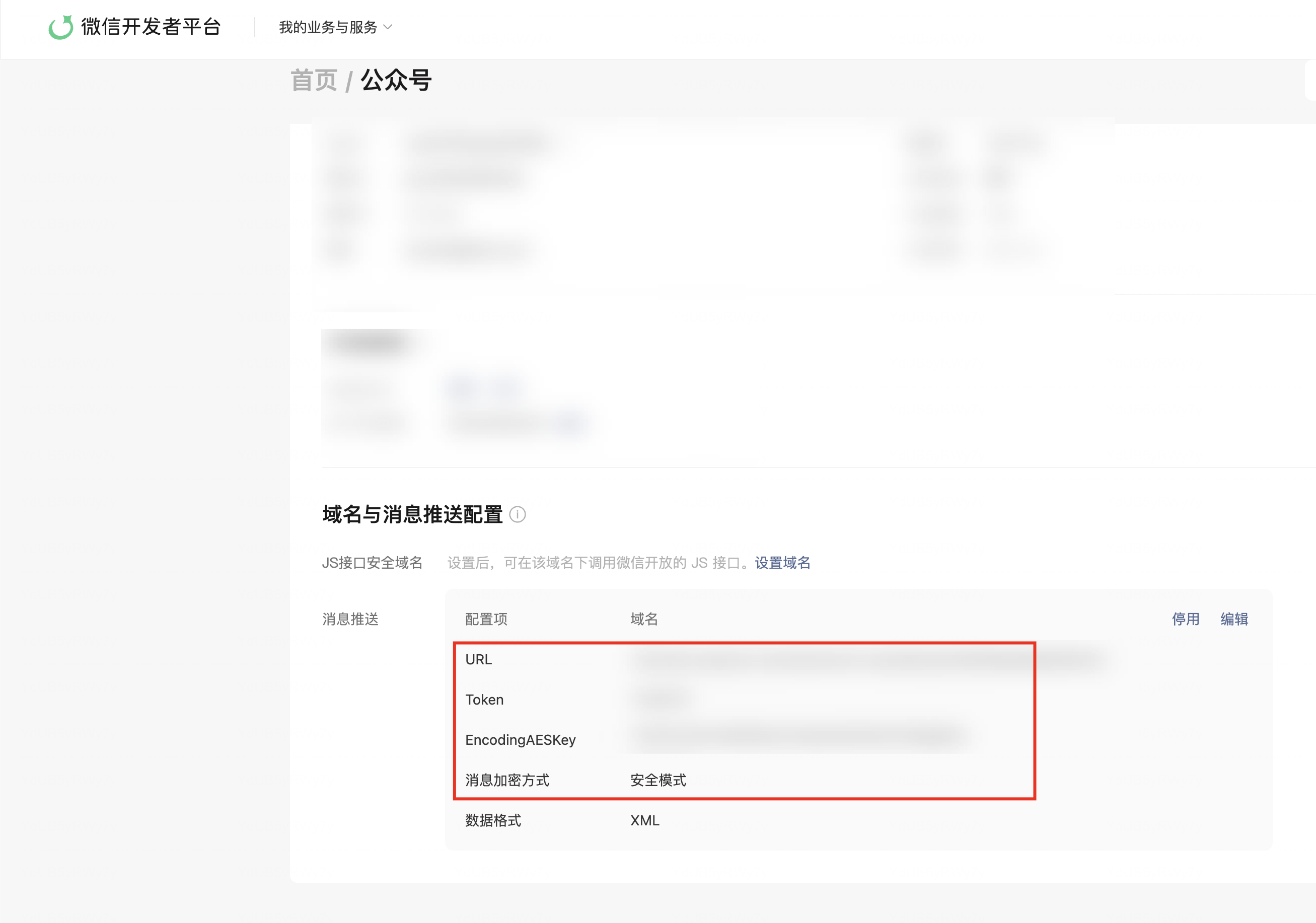Image resolution: width=1316 pixels, height=923 pixels.
Task: Click the EncodingAESKey row label
Action: (x=521, y=740)
